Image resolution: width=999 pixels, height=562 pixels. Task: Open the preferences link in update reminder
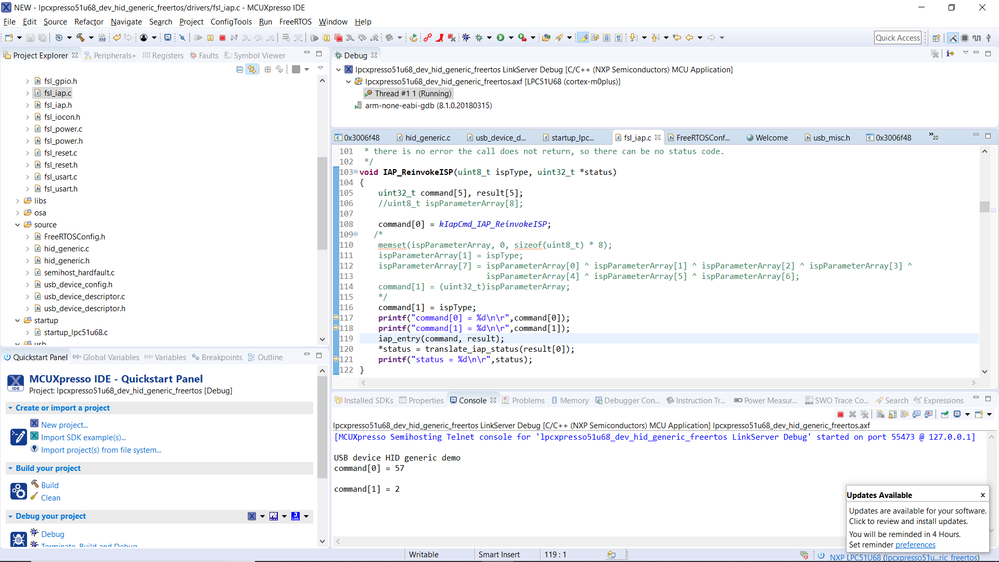(x=915, y=545)
